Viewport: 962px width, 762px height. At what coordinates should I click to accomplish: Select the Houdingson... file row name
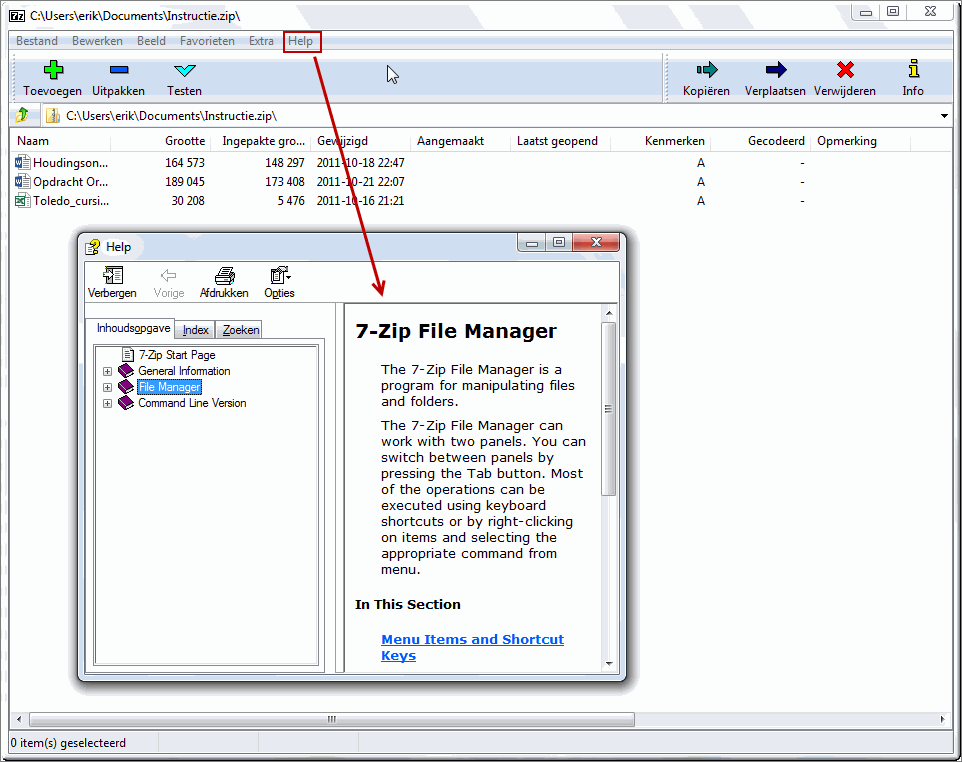(71, 163)
